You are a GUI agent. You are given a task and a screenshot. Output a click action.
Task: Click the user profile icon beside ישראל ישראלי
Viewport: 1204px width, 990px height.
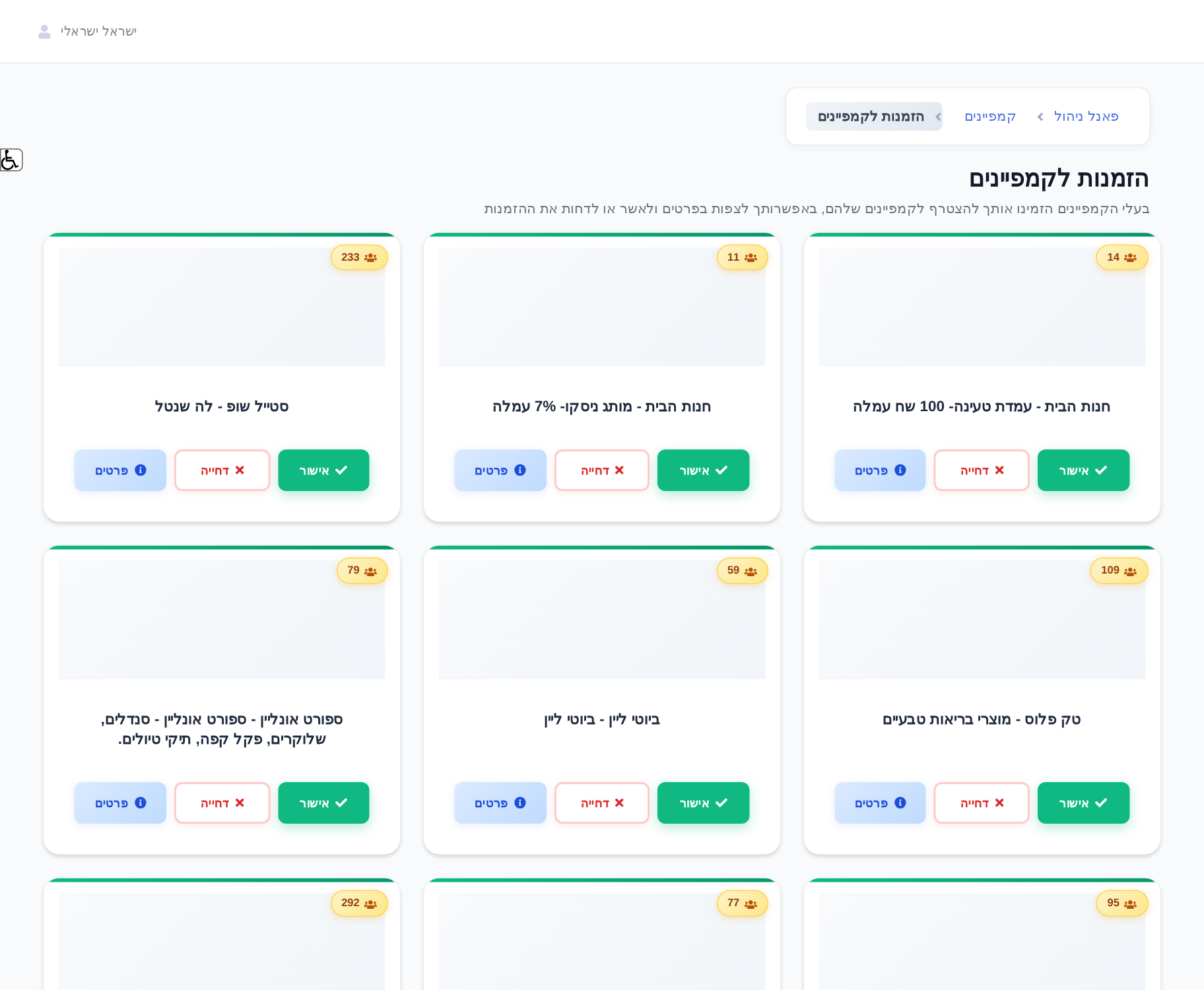click(44, 32)
